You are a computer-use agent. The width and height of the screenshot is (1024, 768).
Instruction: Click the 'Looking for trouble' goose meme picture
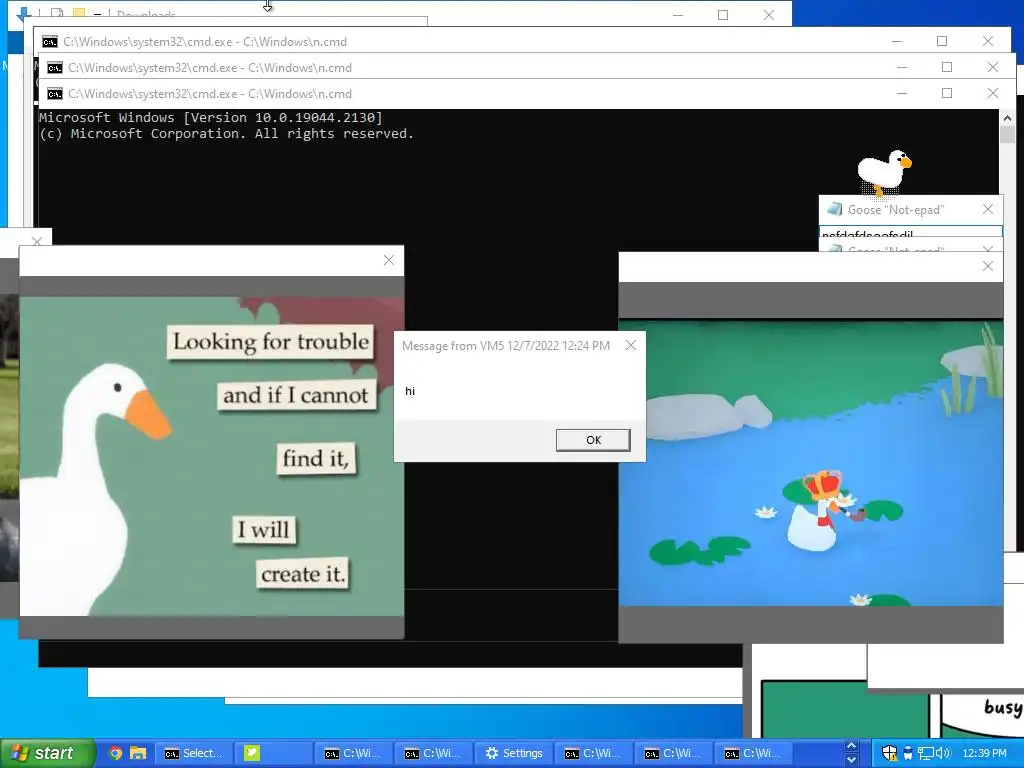(212, 456)
